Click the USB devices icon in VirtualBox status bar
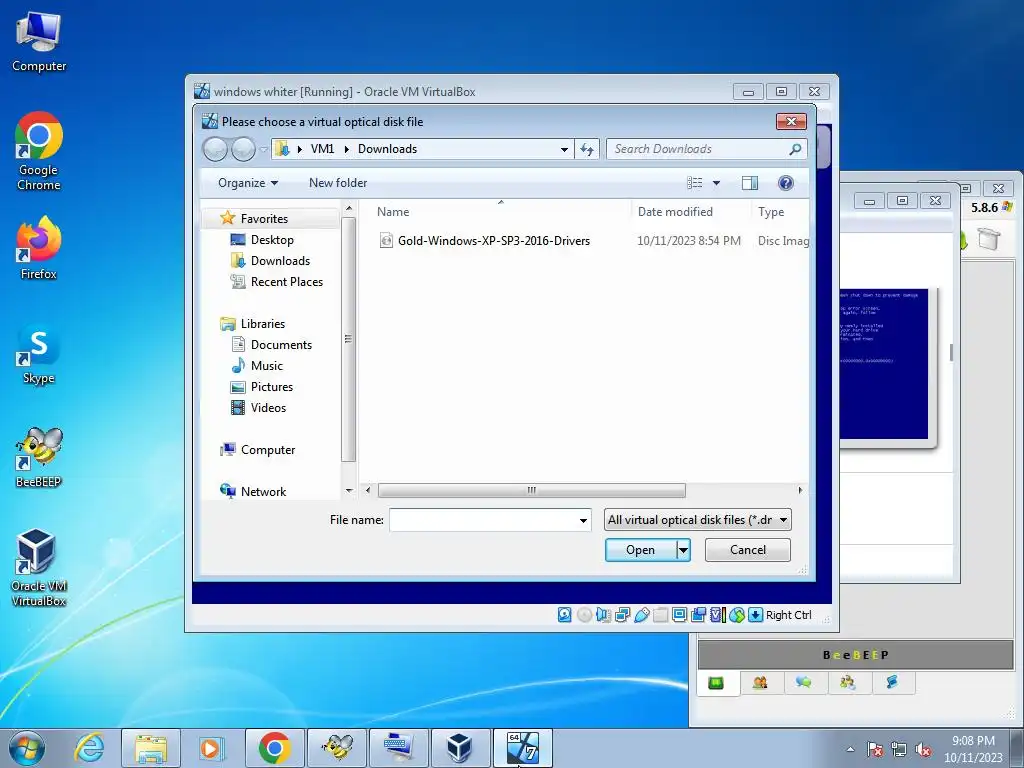Image resolution: width=1024 pixels, height=768 pixels. [641, 615]
